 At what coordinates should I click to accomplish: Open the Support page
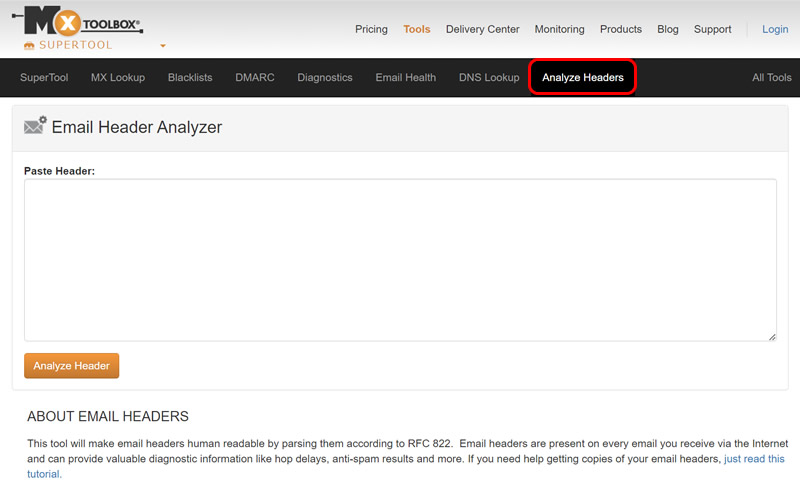pos(712,29)
